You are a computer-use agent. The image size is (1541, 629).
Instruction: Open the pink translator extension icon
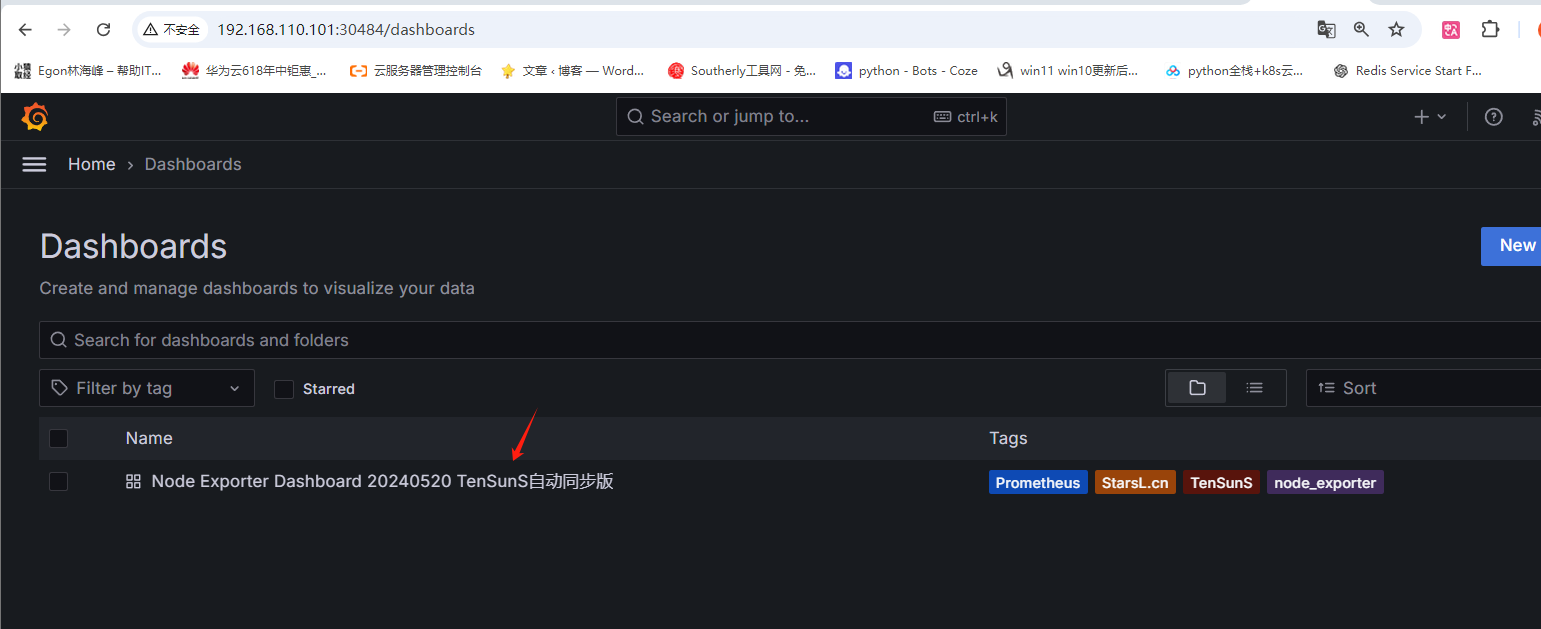1451,30
